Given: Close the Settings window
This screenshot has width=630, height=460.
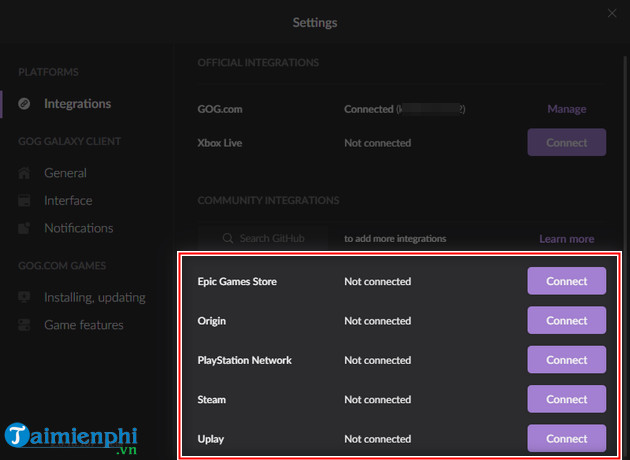Looking at the screenshot, I should 612,13.
